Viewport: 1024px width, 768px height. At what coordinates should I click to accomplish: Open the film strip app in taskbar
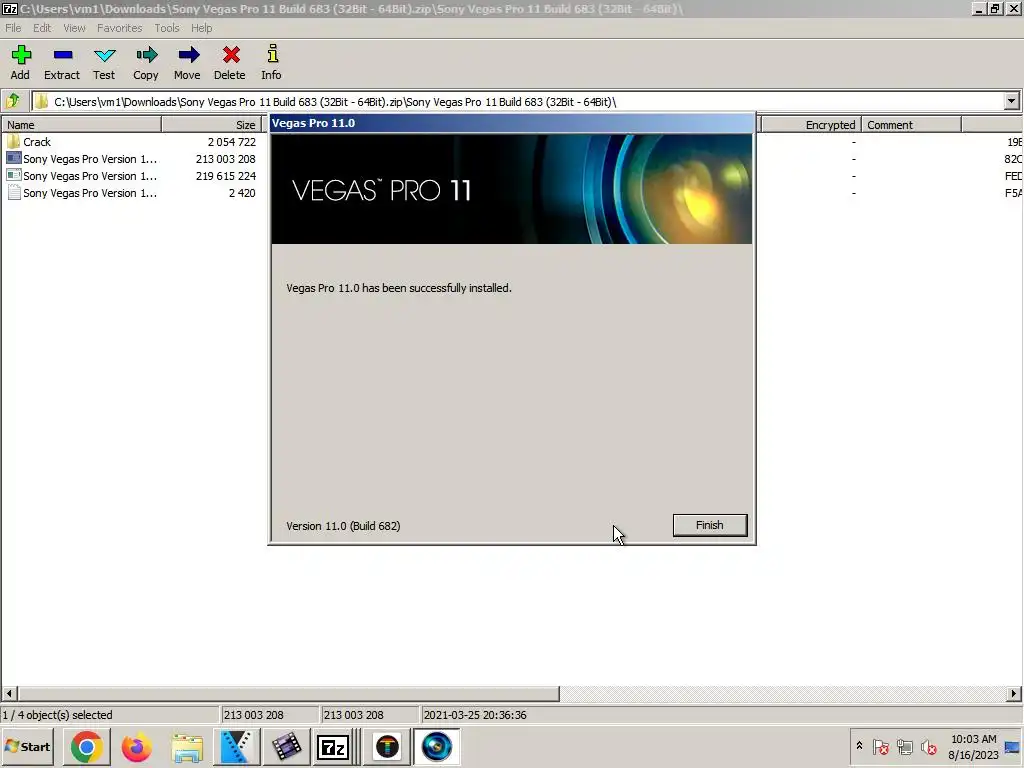286,747
